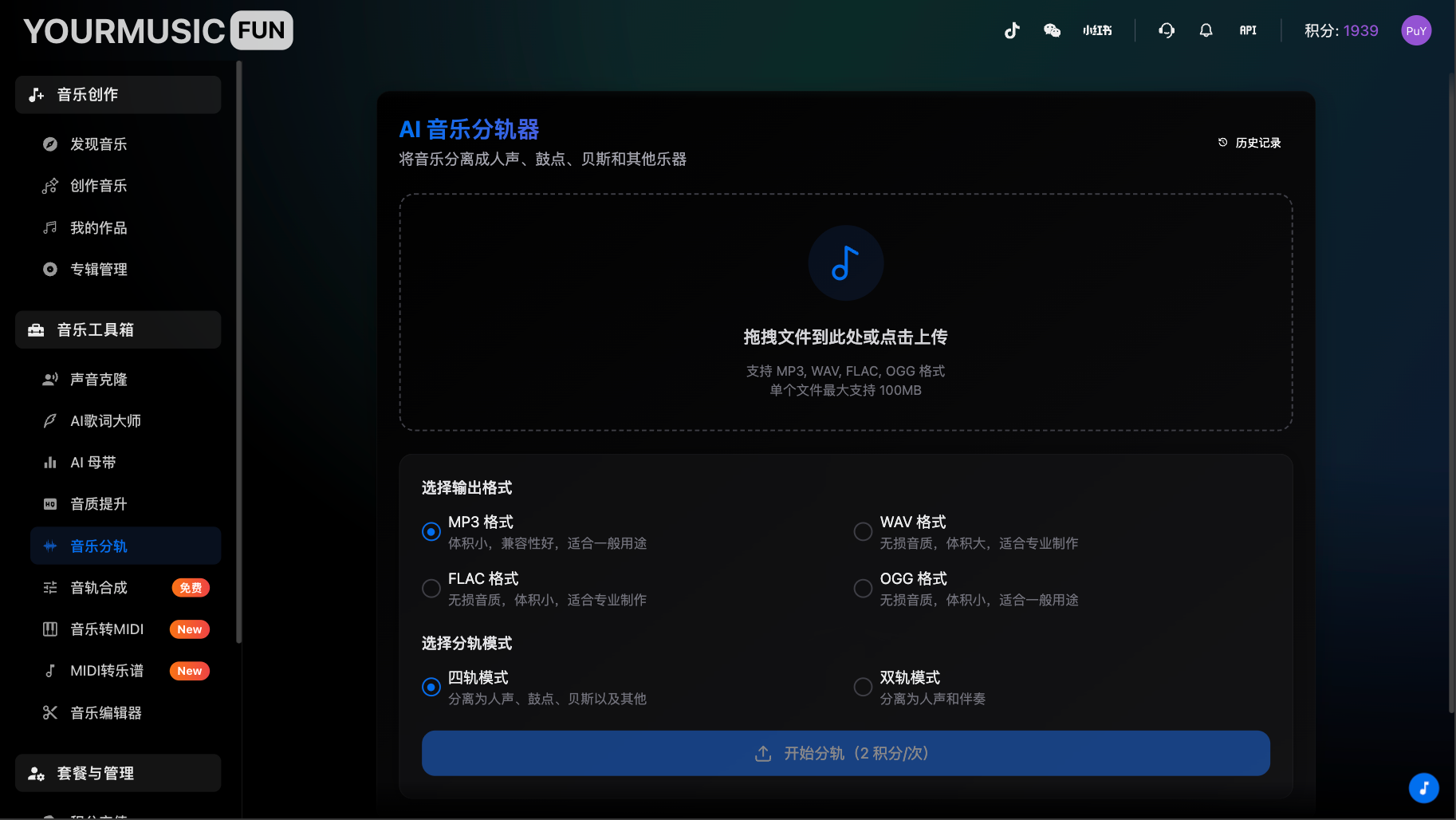Select 四轨模式 radio button
The height and width of the screenshot is (820, 1456).
click(x=431, y=688)
